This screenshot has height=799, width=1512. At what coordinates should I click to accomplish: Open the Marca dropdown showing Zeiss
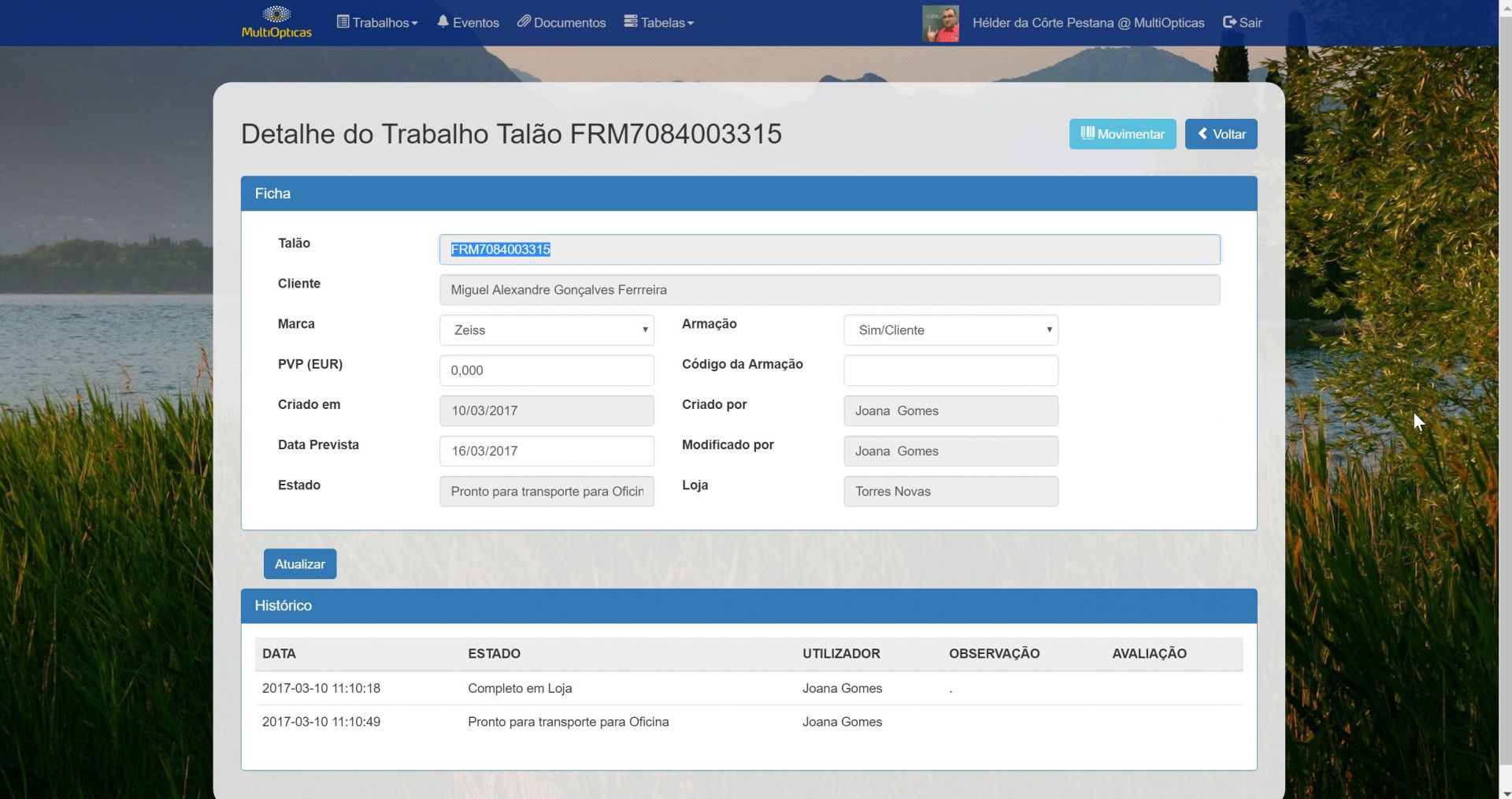[x=547, y=330]
